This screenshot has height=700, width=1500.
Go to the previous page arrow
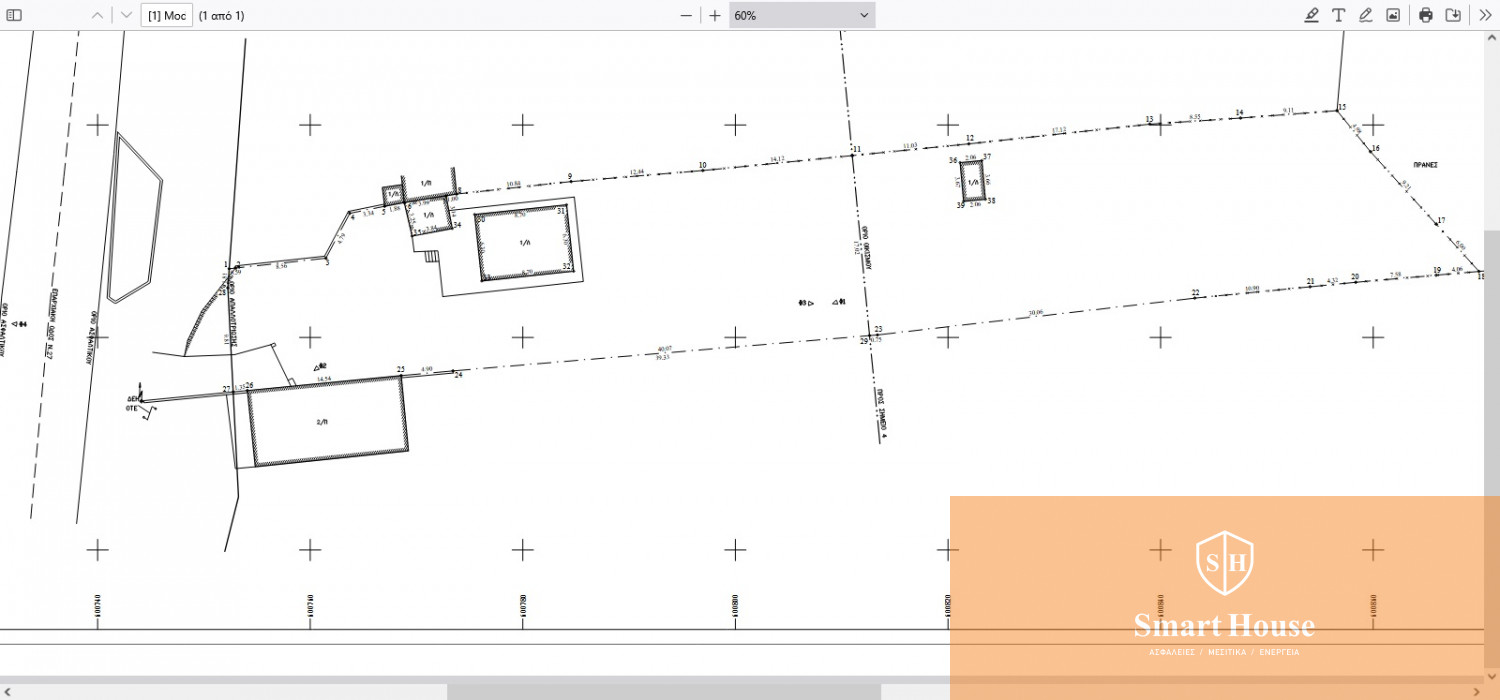coord(97,15)
